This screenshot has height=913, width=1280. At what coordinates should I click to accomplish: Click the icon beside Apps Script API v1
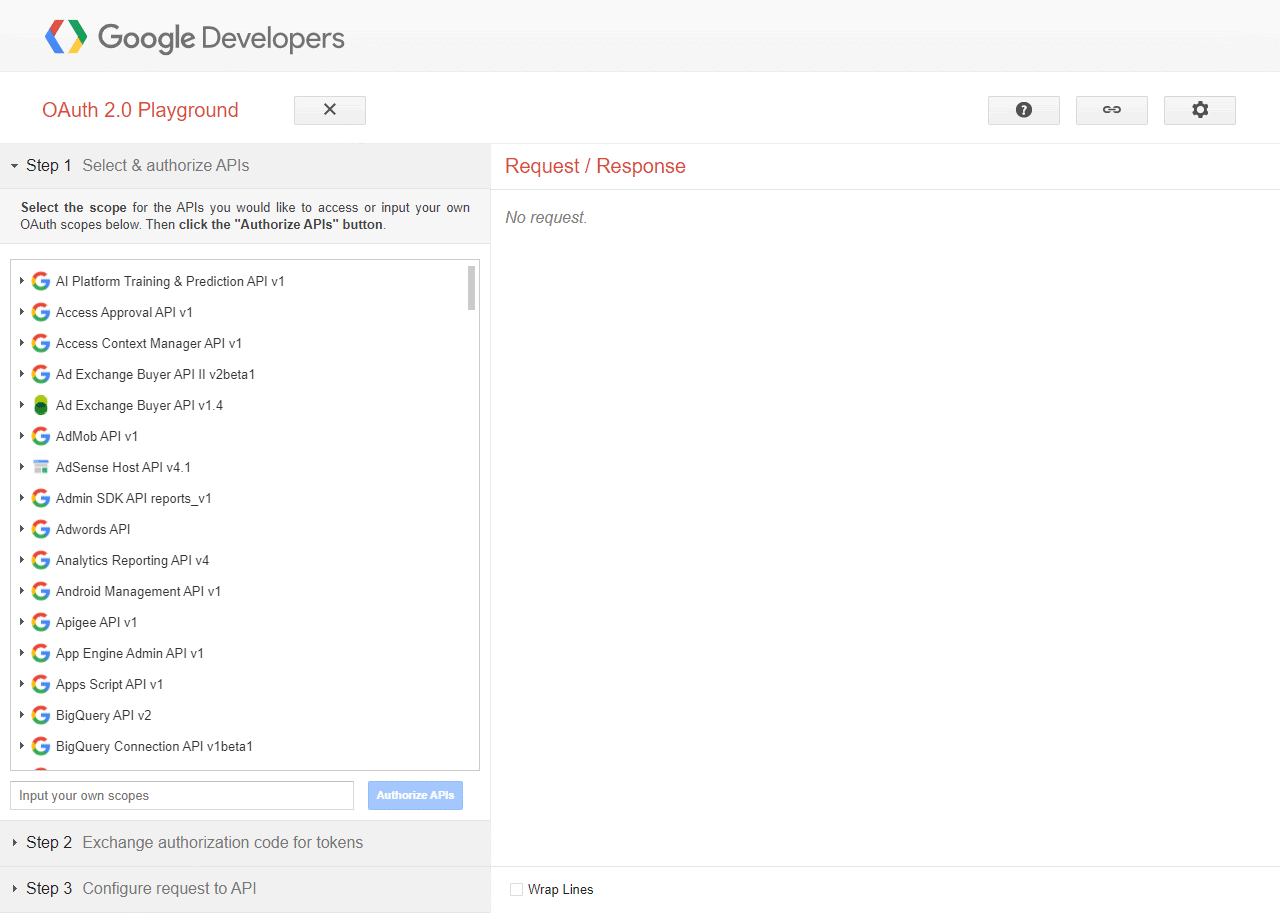coord(41,684)
